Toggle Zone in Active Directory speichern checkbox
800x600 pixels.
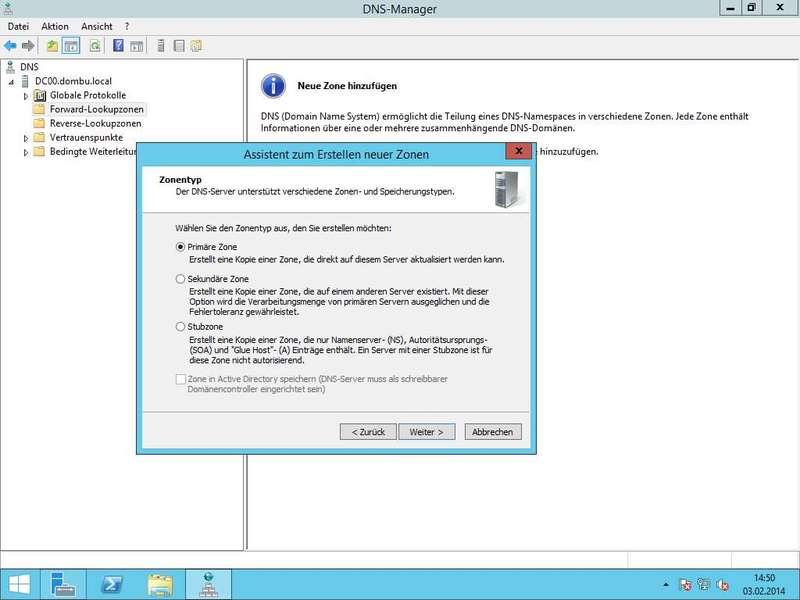coord(181,379)
